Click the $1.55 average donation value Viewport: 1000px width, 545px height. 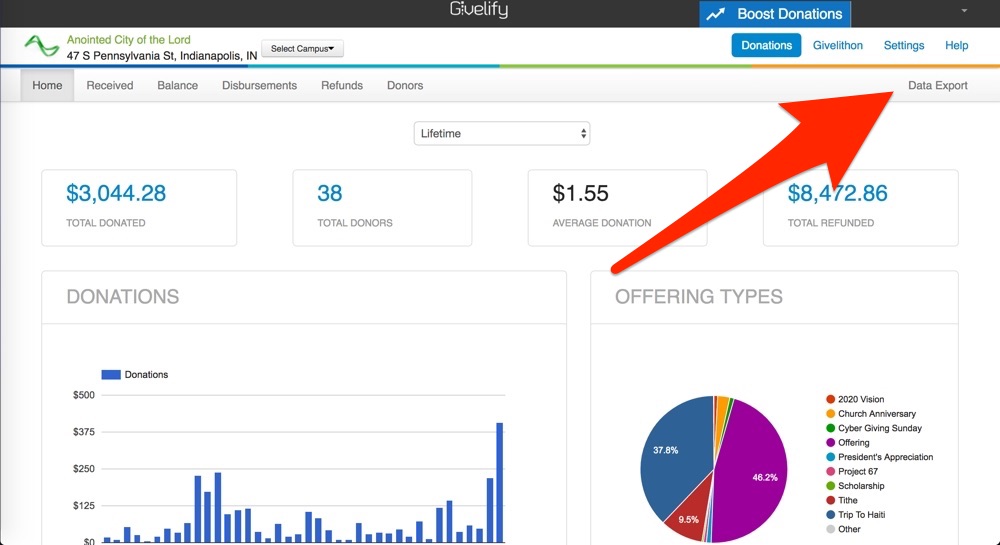pyautogui.click(x=580, y=193)
